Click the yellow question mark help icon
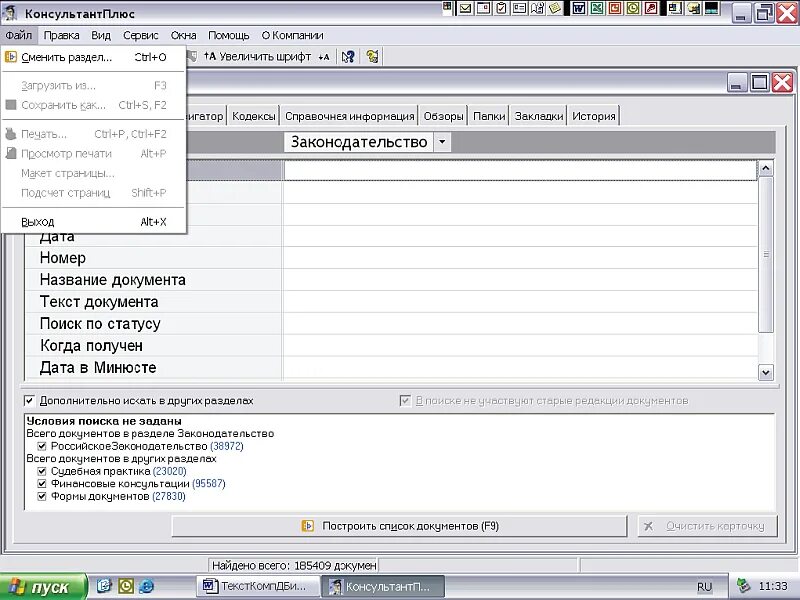This screenshot has width=800, height=600. (x=372, y=57)
